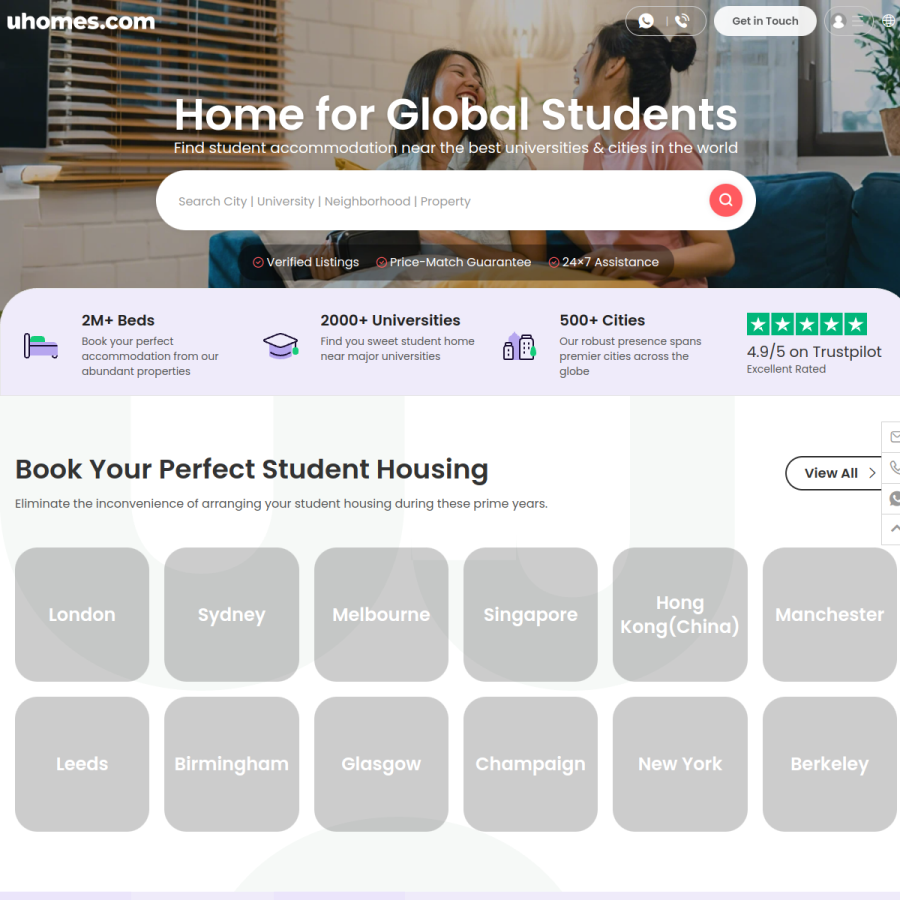This screenshot has width=900, height=900.
Task: Click the 24×7 Assistance badge
Action: tap(604, 262)
